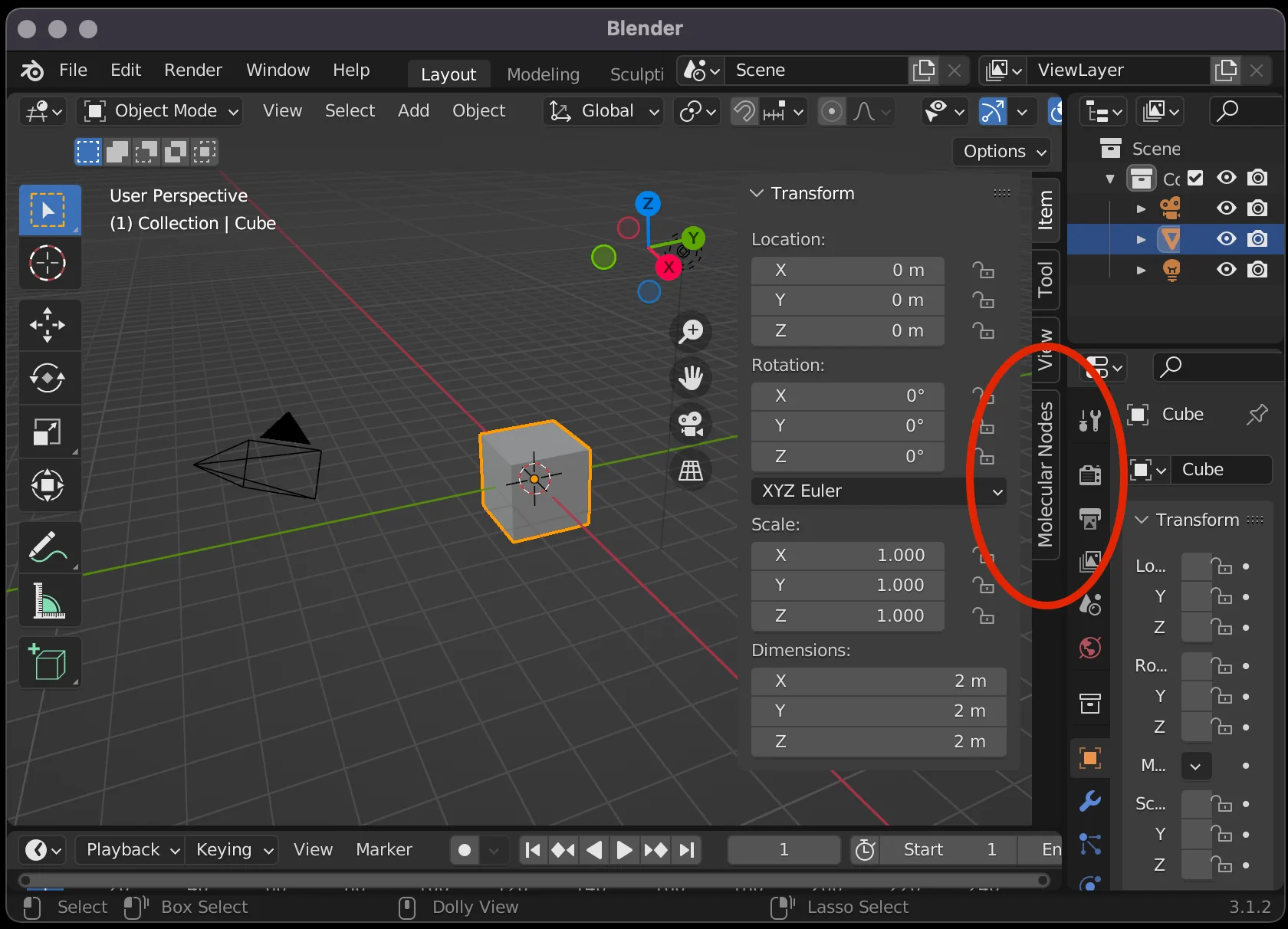The height and width of the screenshot is (929, 1288).
Task: Jump to the last frame
Action: click(687, 850)
